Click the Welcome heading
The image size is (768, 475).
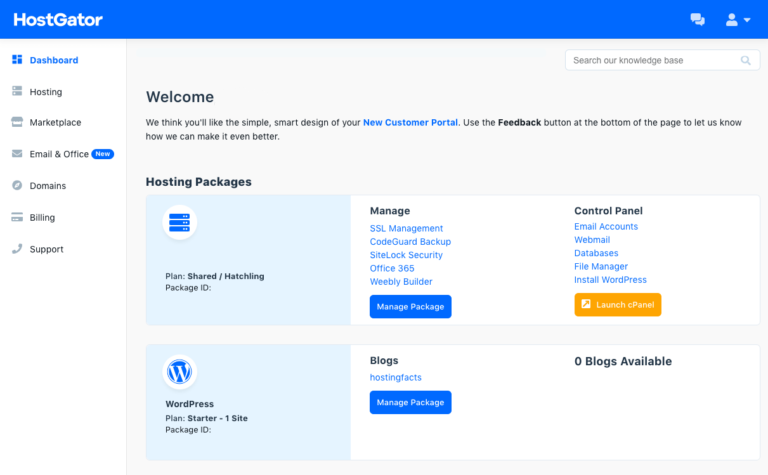coord(180,97)
